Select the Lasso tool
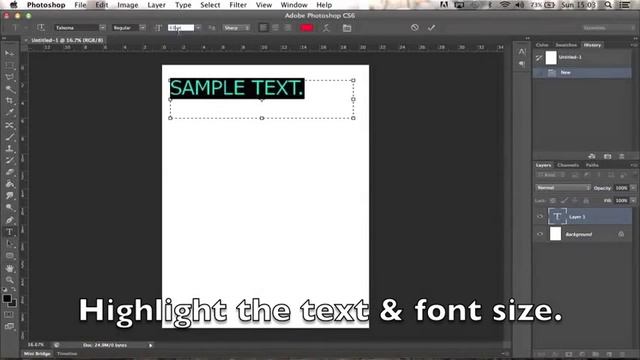640x360 pixels. tap(9, 77)
